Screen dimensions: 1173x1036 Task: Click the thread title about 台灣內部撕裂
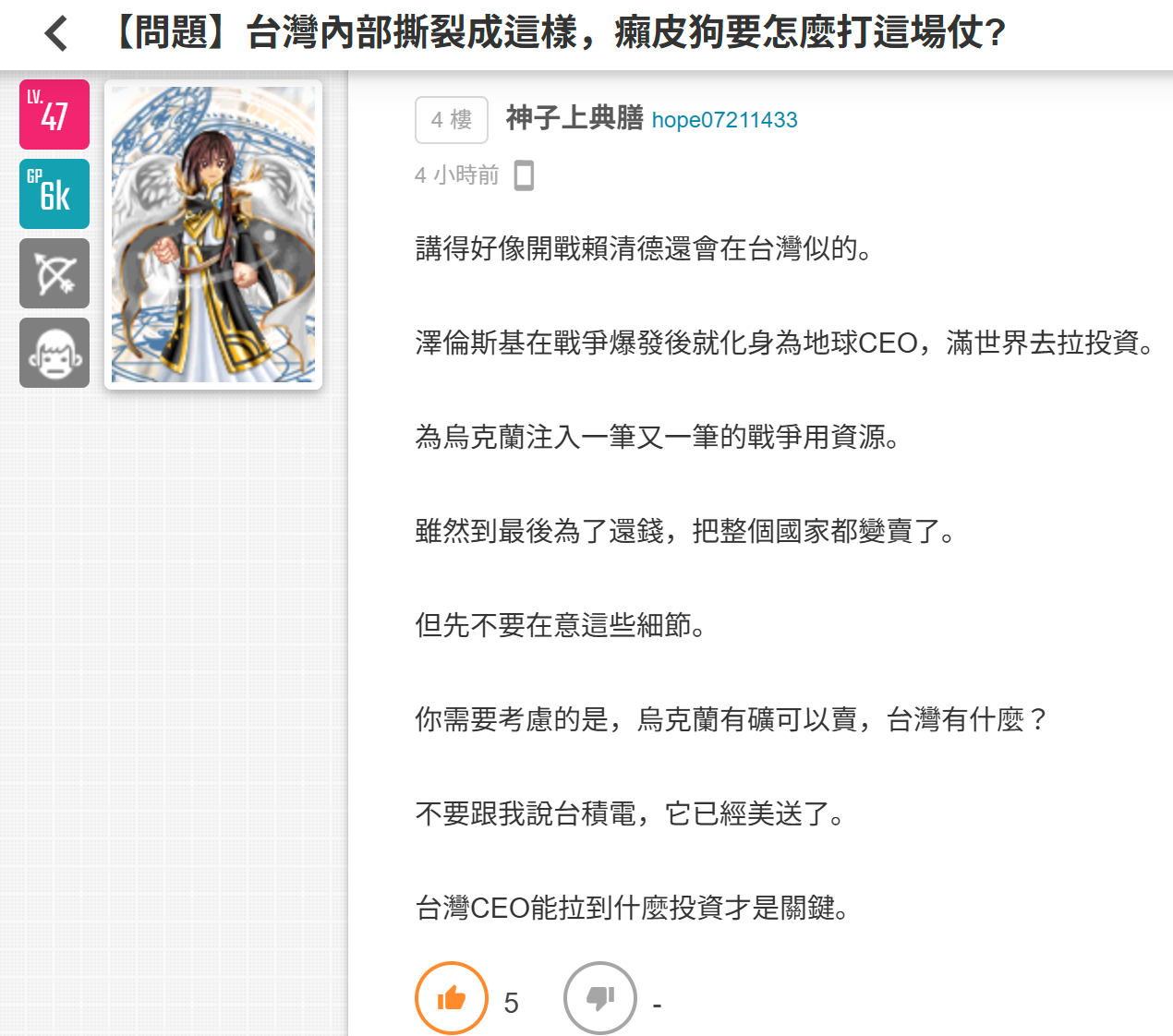tap(554, 33)
